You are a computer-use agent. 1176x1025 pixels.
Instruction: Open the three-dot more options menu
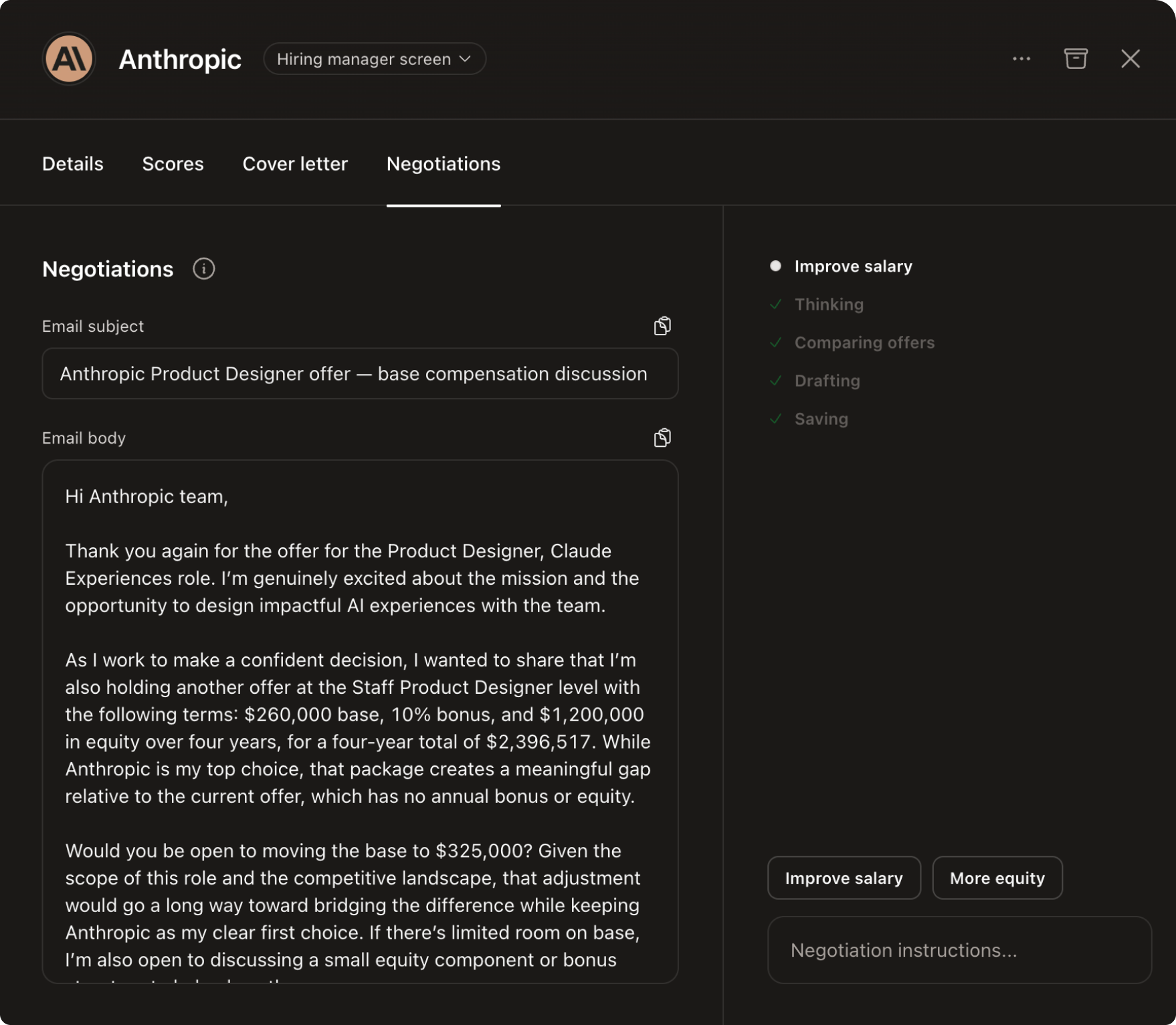(x=1021, y=59)
